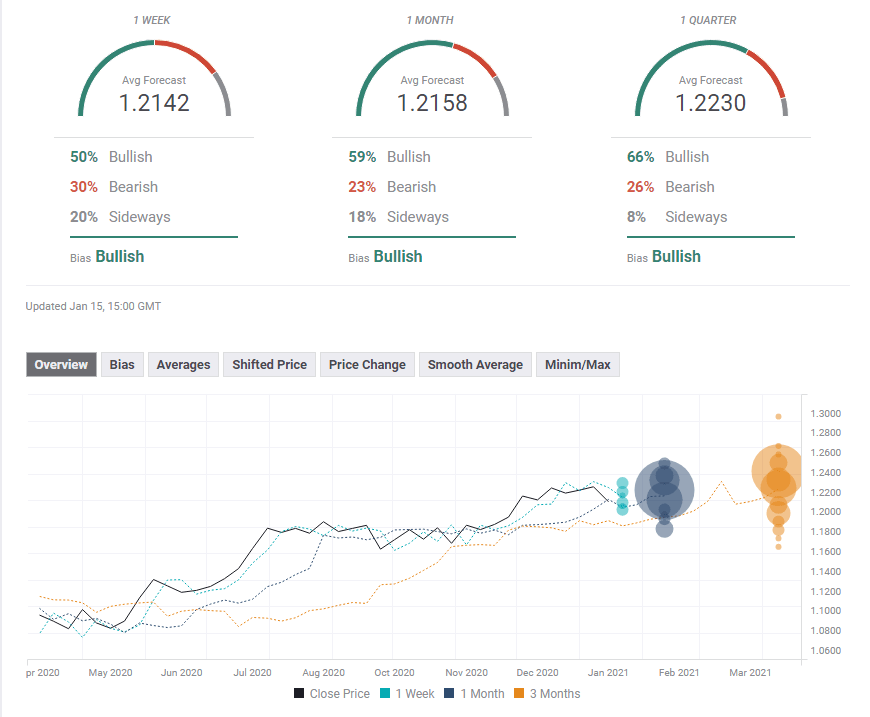Select the Averages tab
870x717 pixels.
pos(183,365)
